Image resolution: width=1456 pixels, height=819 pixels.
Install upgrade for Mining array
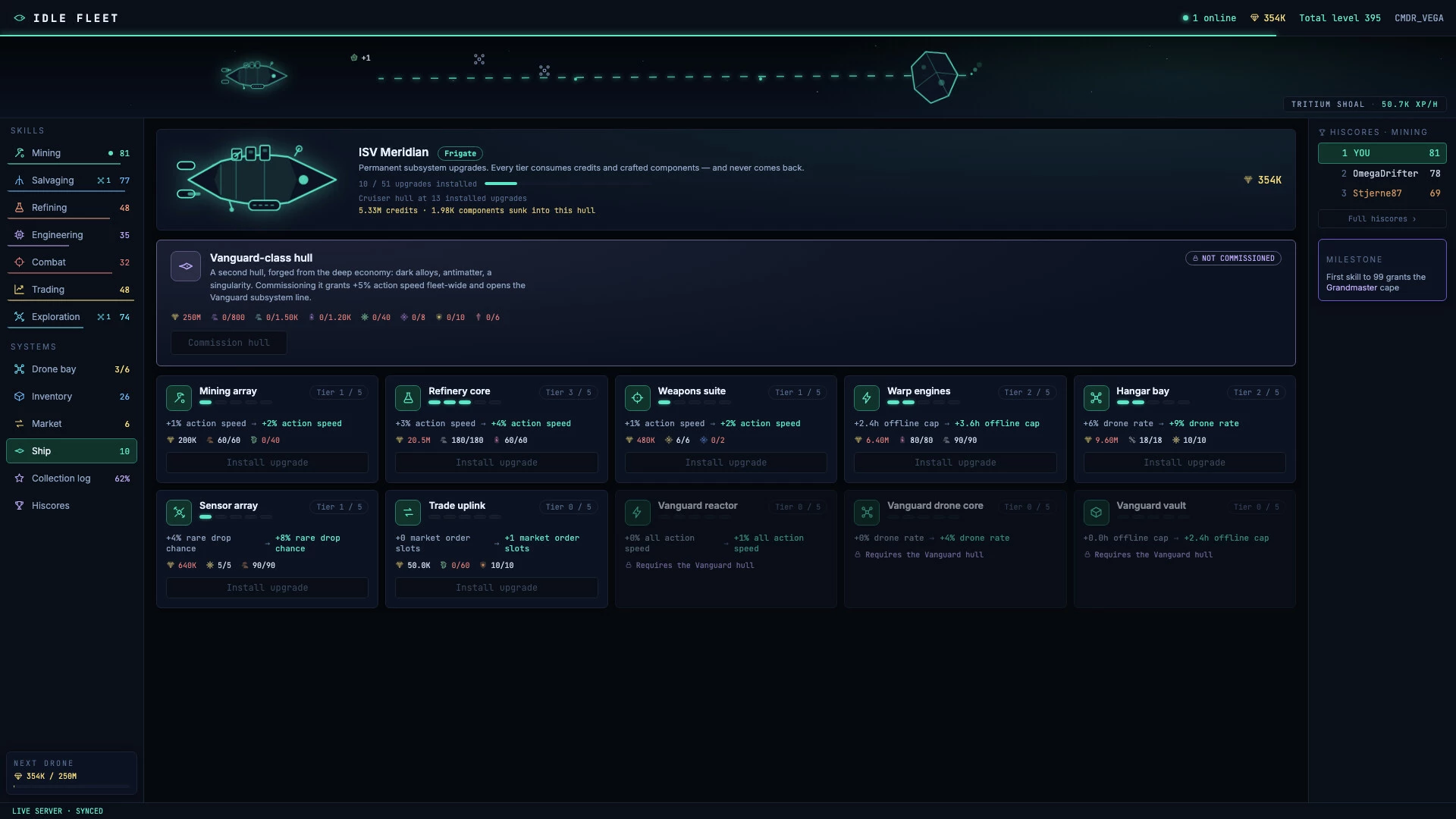point(267,463)
